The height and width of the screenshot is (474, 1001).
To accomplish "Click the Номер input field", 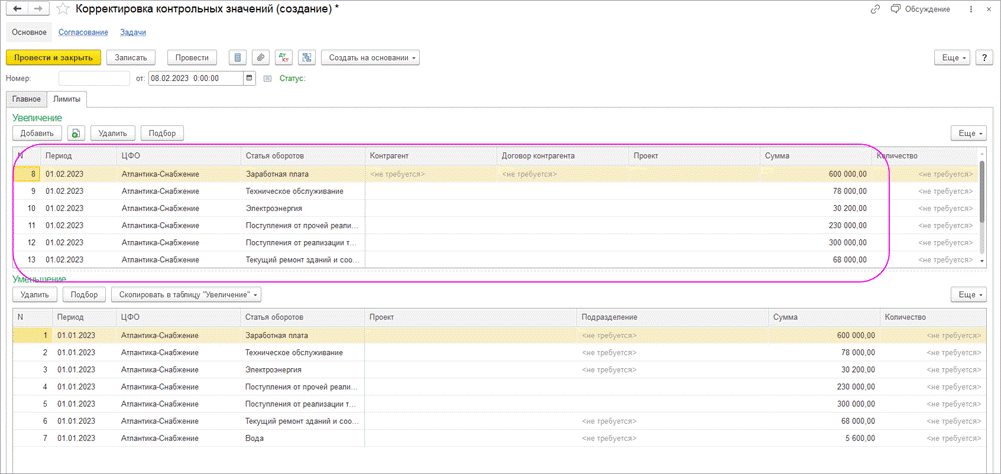I will [94, 79].
